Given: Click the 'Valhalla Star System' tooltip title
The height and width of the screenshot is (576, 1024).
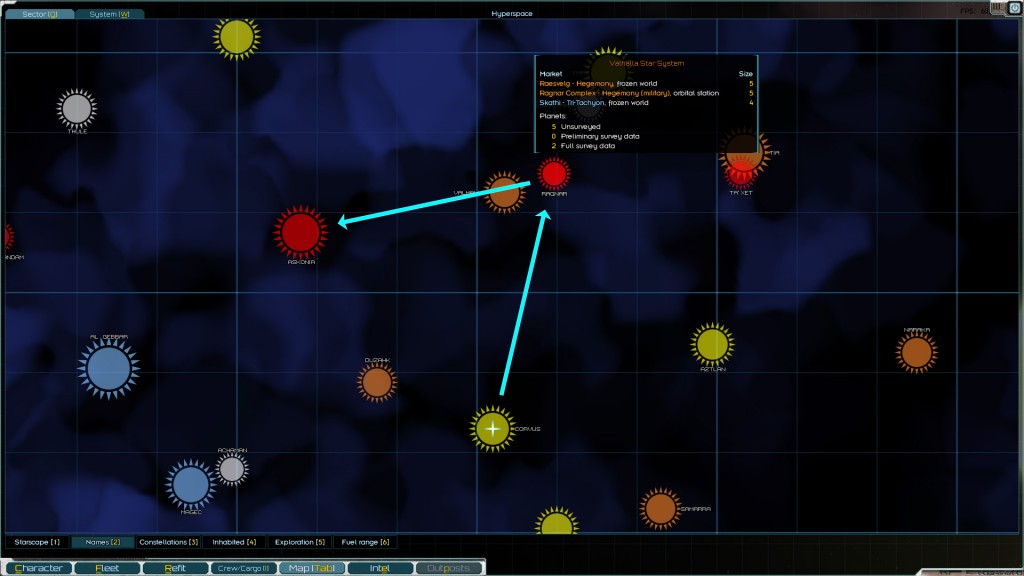Looking at the screenshot, I should [x=647, y=63].
